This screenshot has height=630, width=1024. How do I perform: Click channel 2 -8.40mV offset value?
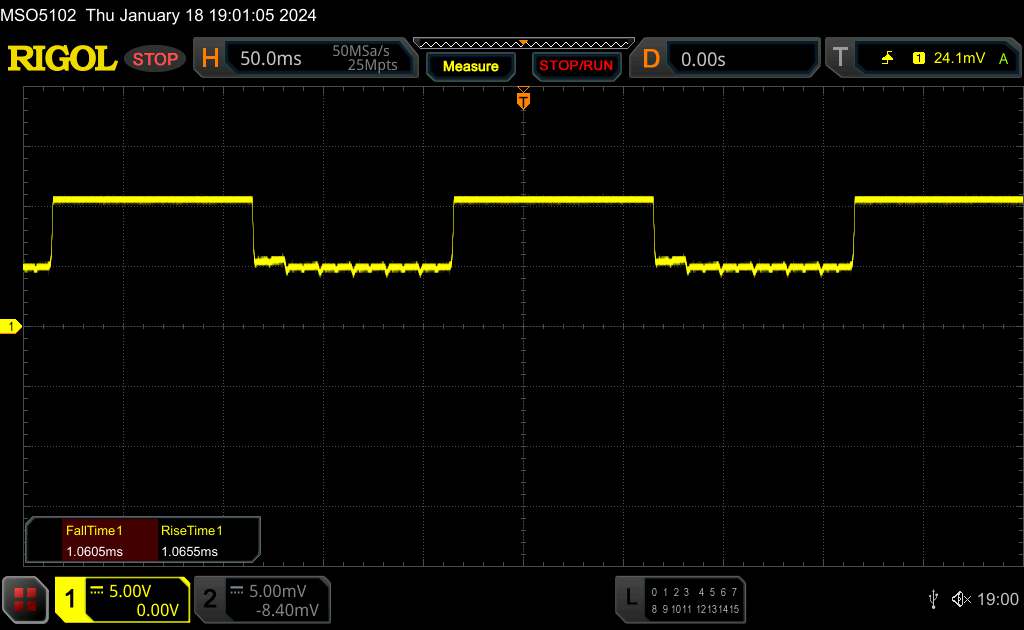(x=287, y=610)
